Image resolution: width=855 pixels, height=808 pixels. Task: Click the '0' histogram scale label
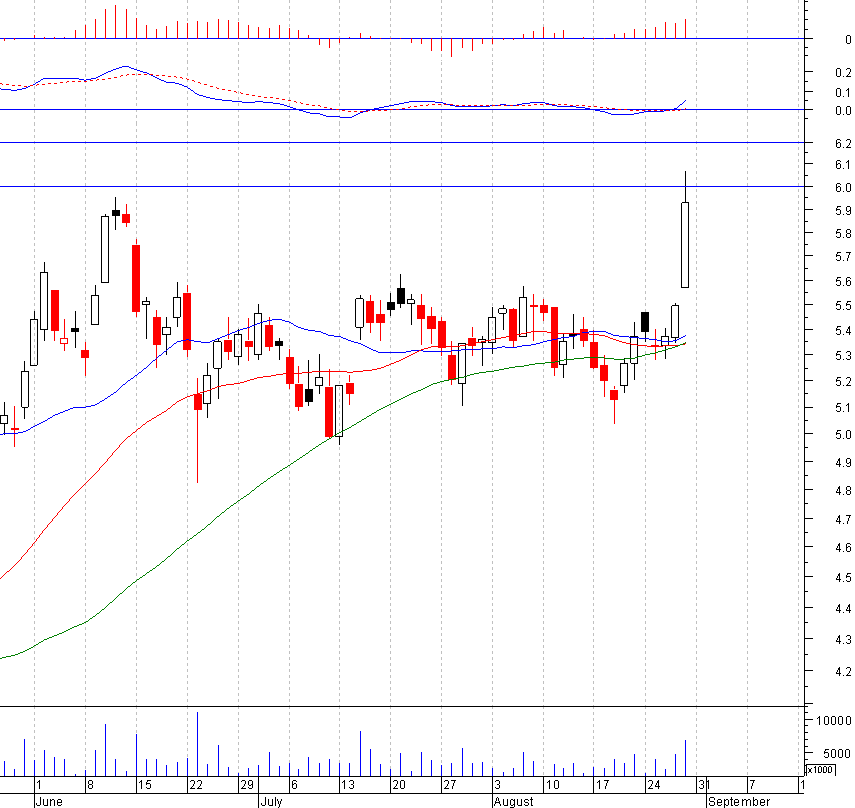click(848, 40)
